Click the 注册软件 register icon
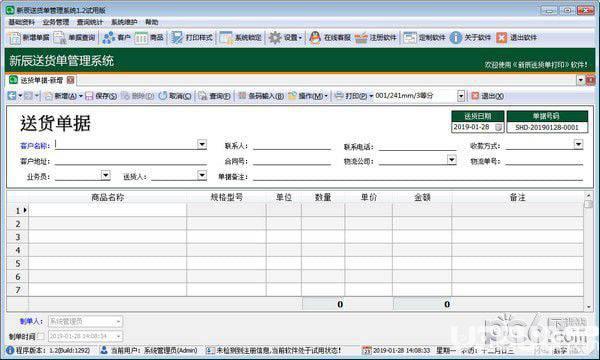Viewport: 600px width, 360px height. pos(361,38)
